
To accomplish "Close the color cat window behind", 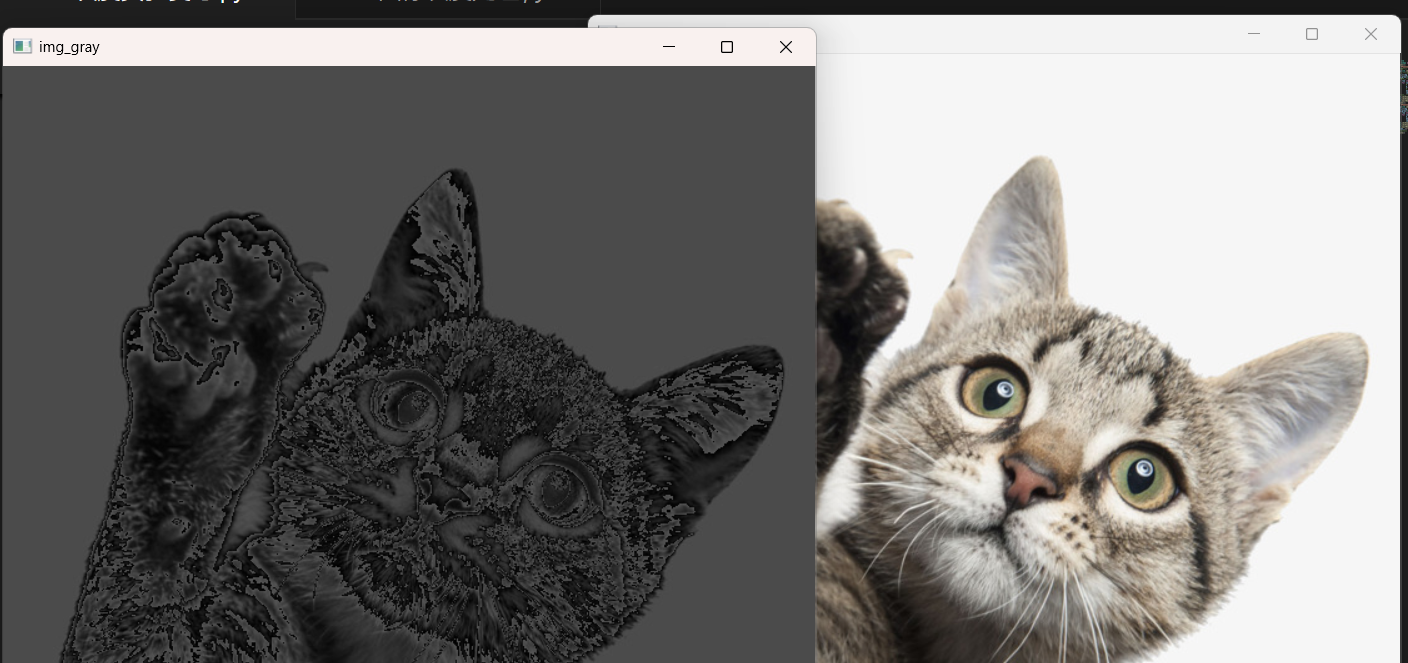I will [x=1371, y=34].
